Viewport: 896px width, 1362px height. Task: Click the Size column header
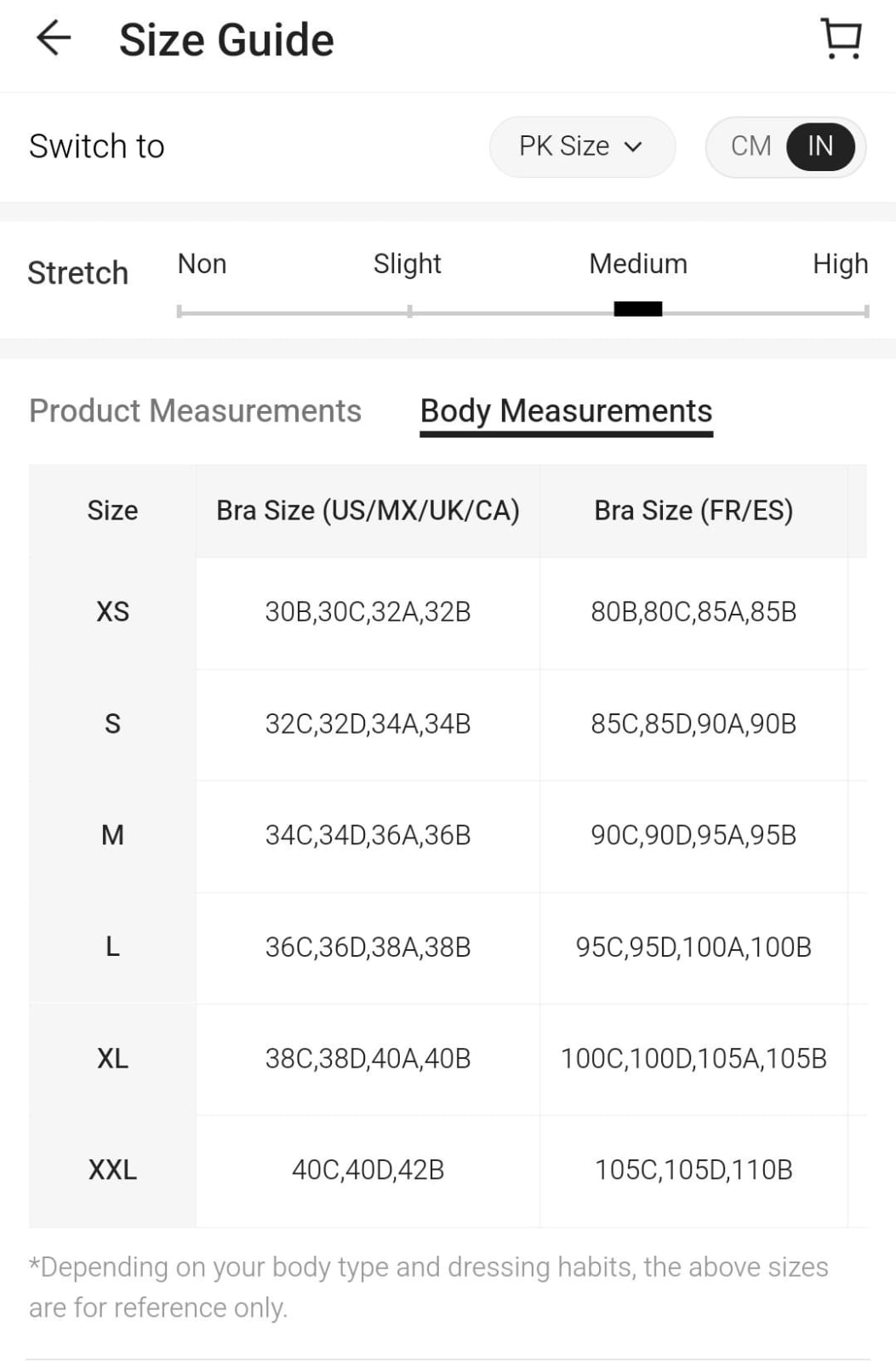(112, 511)
